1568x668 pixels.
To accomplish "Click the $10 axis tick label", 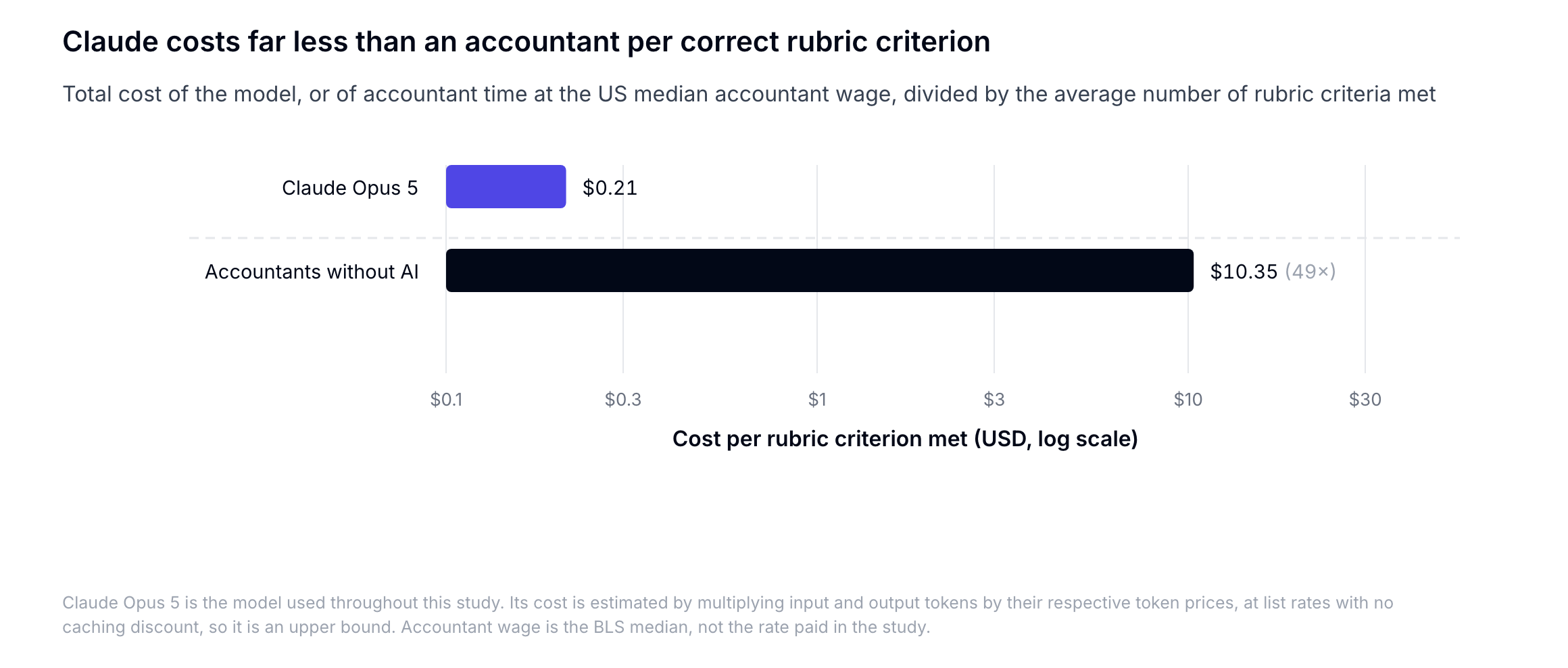I will [x=1188, y=400].
